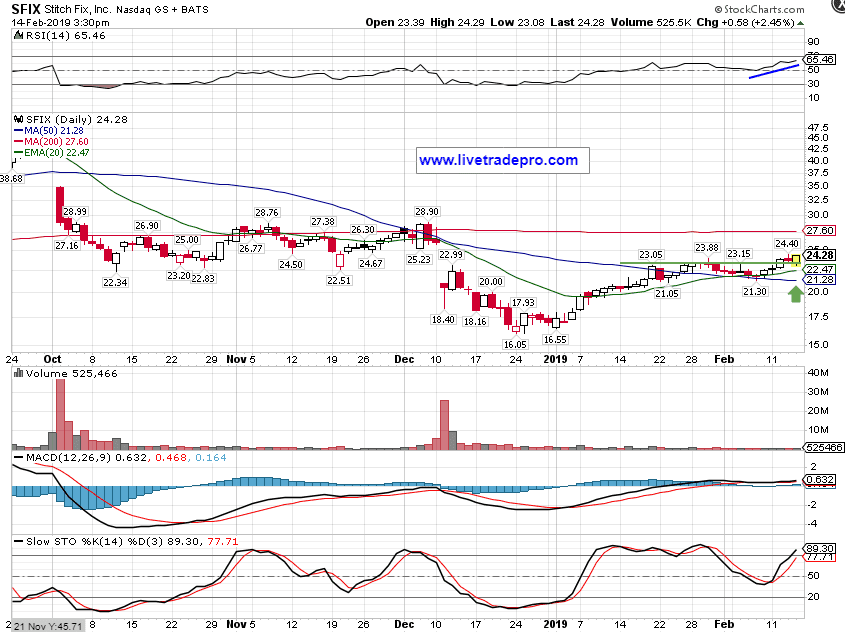
Task: Click the 16.05 low price label
Action: pos(514,344)
